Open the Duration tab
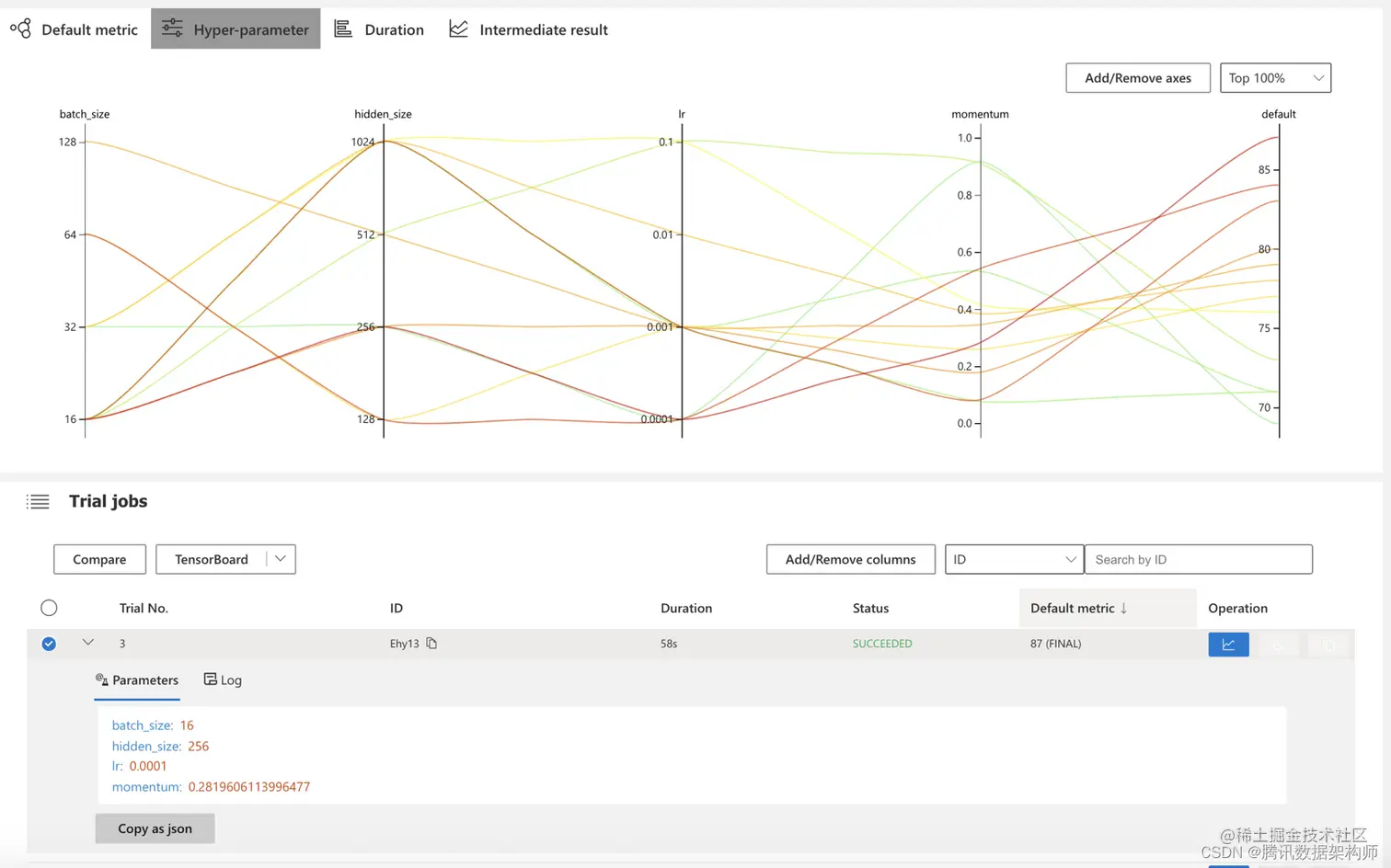The height and width of the screenshot is (868, 1391). pyautogui.click(x=379, y=29)
